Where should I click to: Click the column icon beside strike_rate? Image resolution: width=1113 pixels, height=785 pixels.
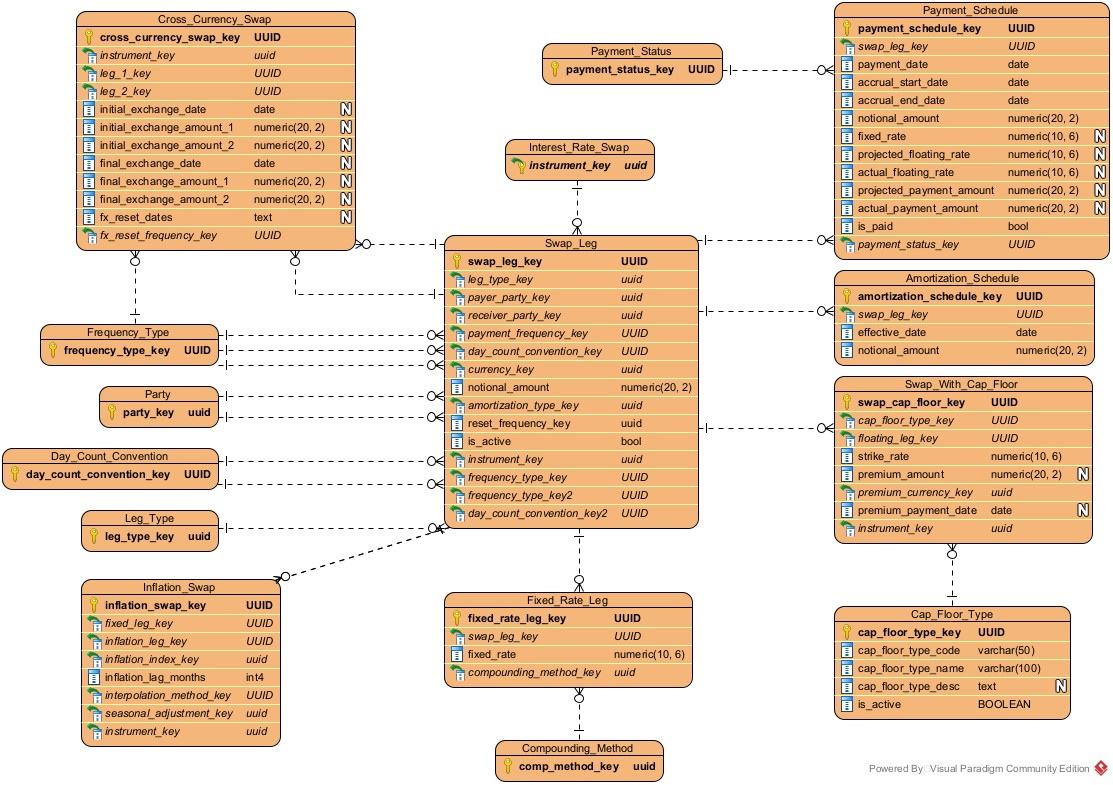click(847, 457)
